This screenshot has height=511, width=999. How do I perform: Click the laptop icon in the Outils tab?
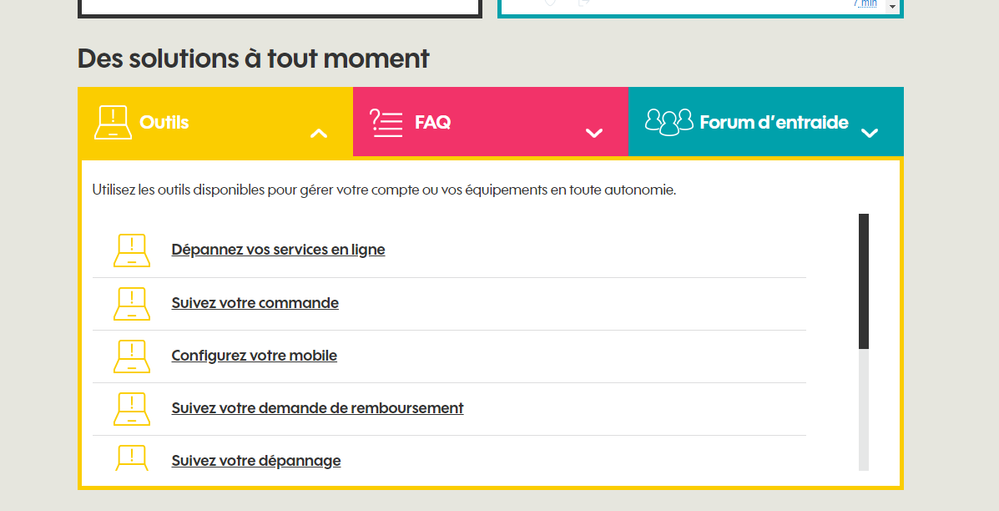click(112, 122)
